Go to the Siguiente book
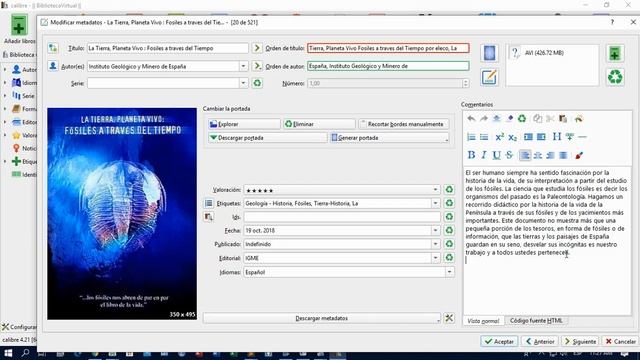The image size is (640, 360). click(x=580, y=341)
